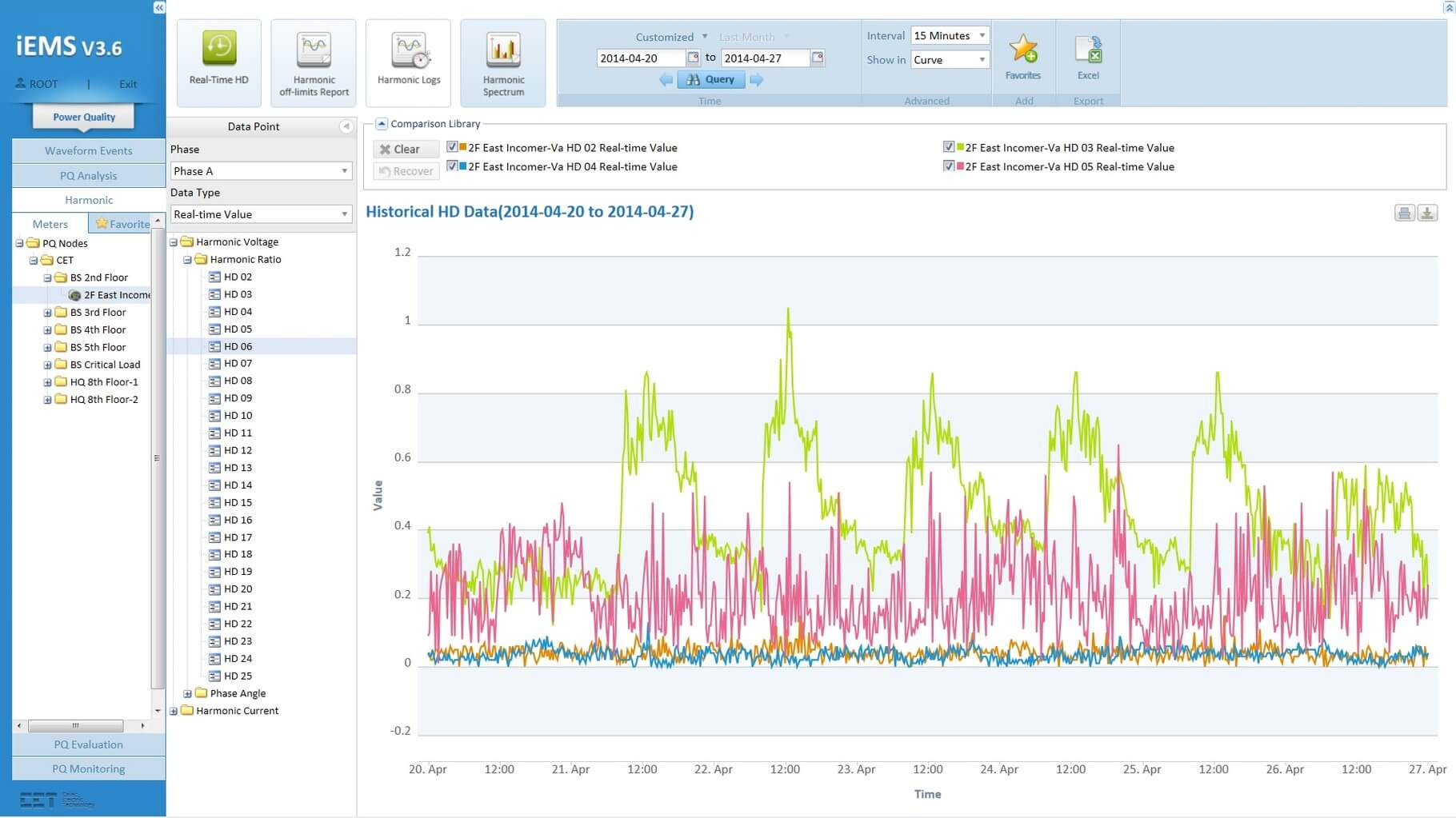This screenshot has width=1456, height=818.
Task: Click the download chart icon
Action: [1427, 213]
